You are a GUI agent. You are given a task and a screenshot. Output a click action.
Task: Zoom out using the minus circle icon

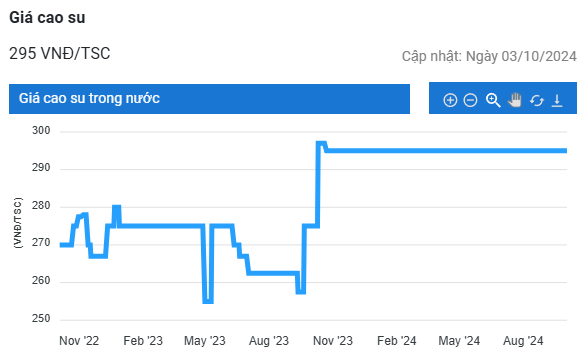coord(470,100)
